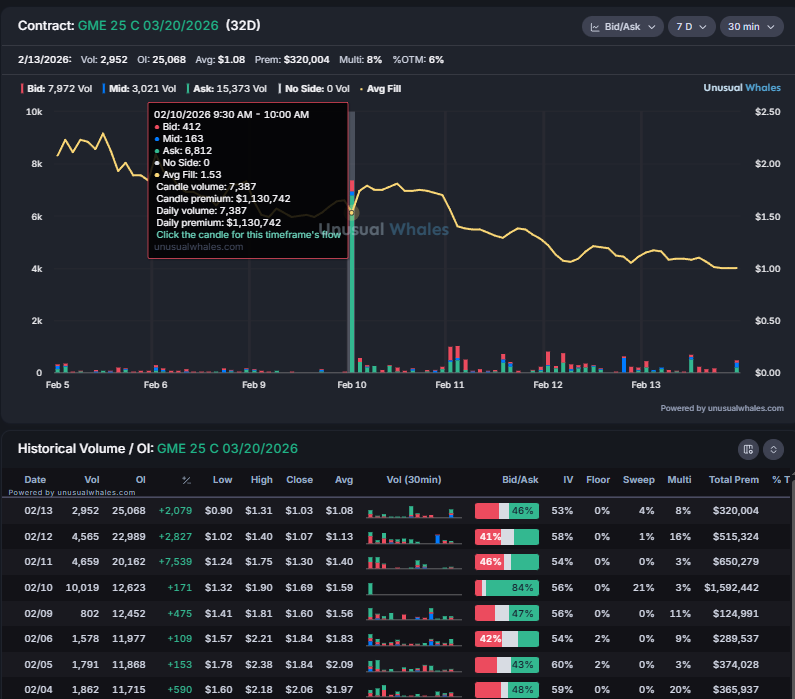Sort table by OI column
Image resolution: width=795 pixels, height=699 pixels.
tap(140, 480)
